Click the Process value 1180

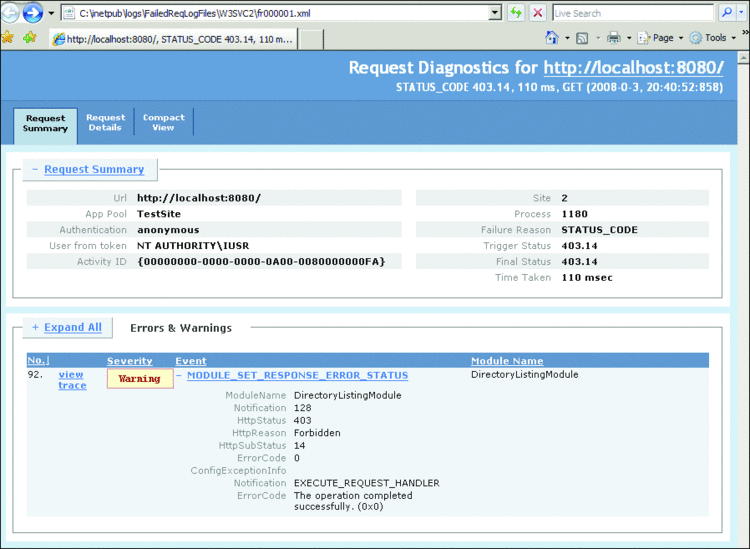coord(574,214)
